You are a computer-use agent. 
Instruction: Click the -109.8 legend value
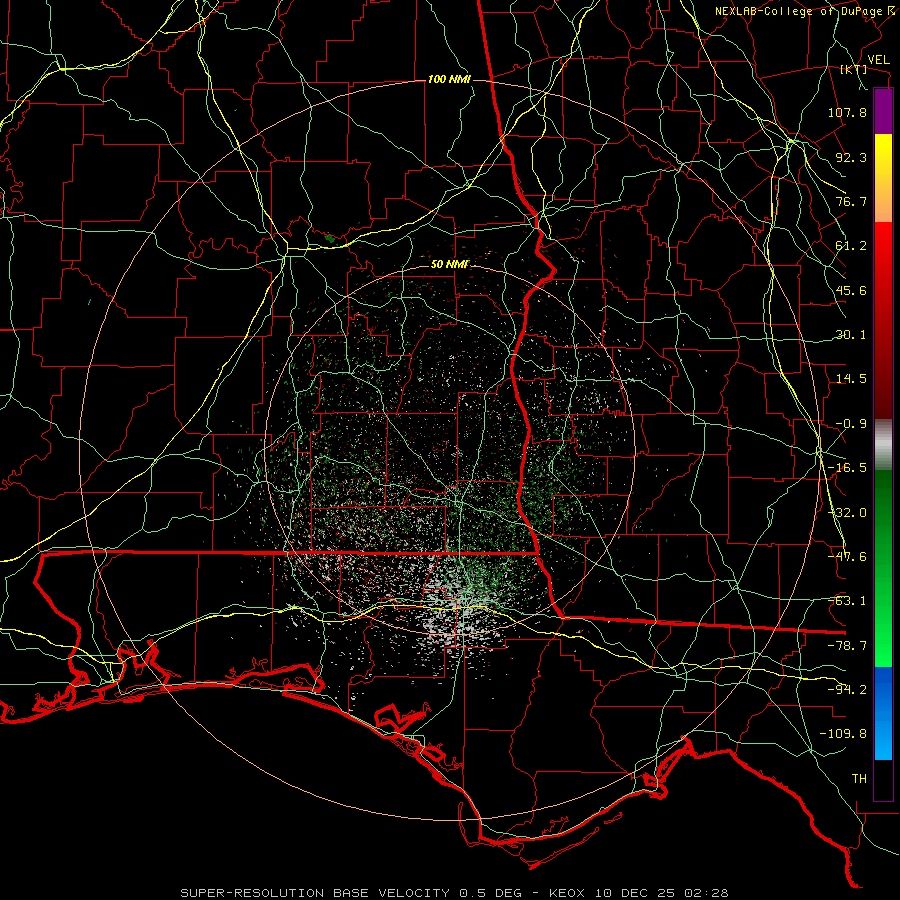pos(843,734)
